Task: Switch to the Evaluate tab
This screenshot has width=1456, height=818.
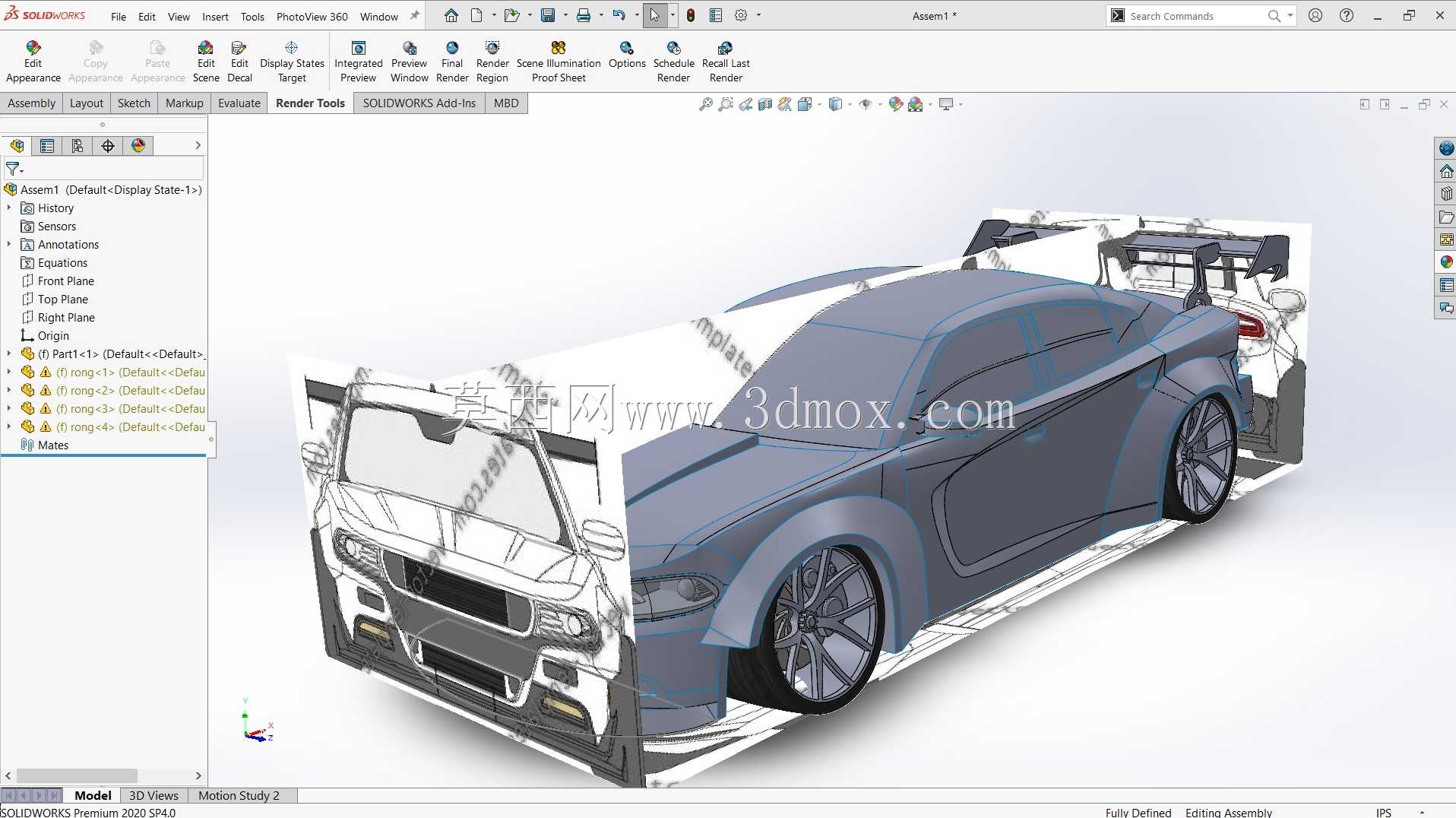Action: coord(239,103)
